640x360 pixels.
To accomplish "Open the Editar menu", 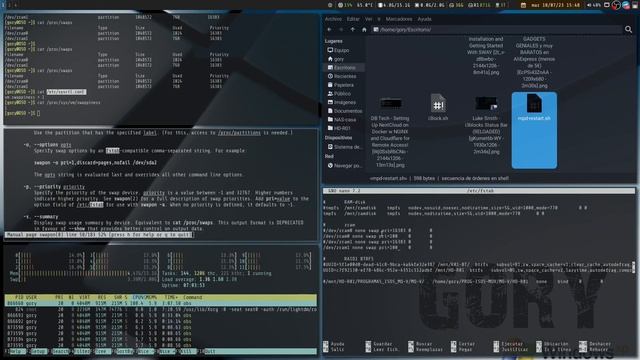I will click(x=353, y=19).
